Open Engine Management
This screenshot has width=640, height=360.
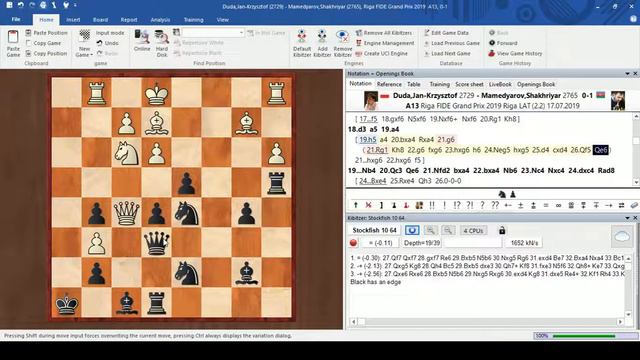384,43
